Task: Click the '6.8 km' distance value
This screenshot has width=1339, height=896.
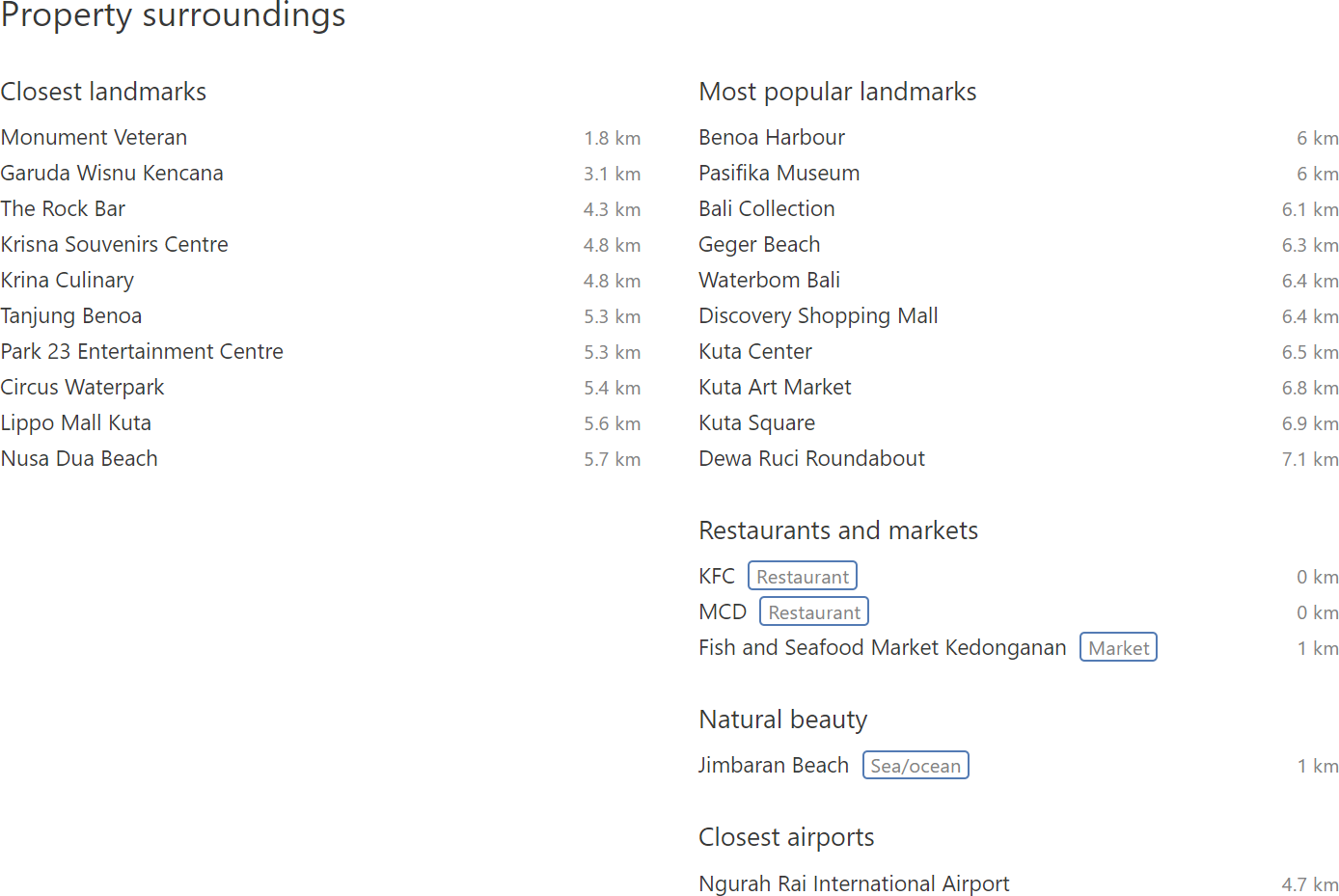Action: 1310,389
